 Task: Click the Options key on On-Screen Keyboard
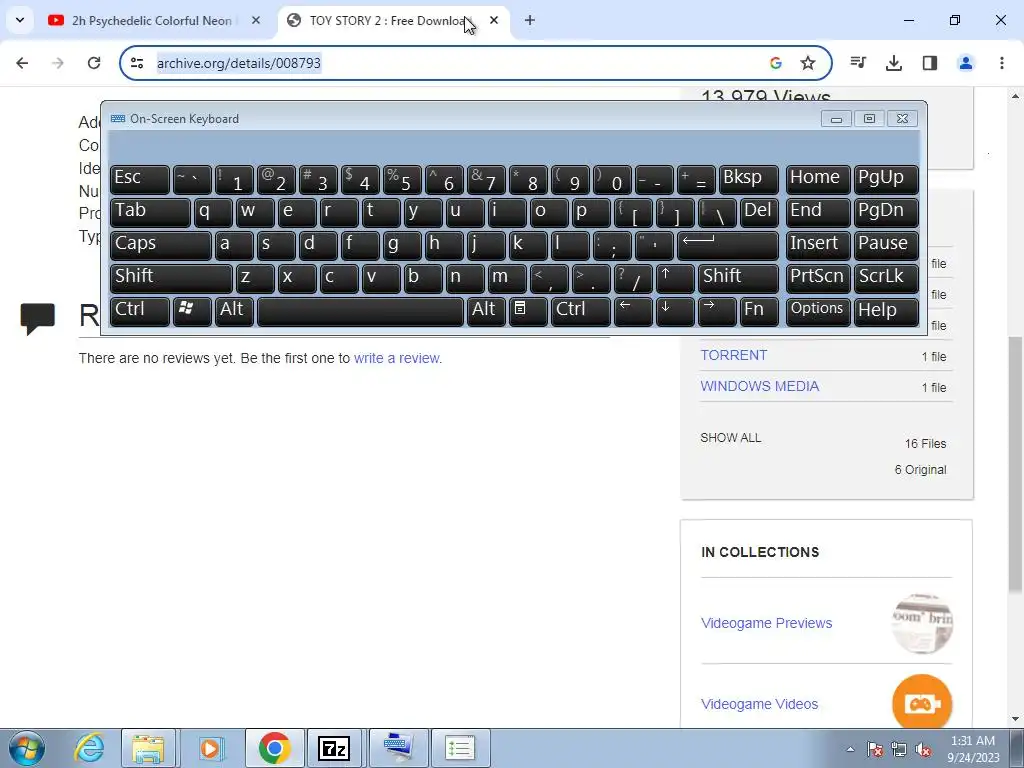pyautogui.click(x=818, y=310)
